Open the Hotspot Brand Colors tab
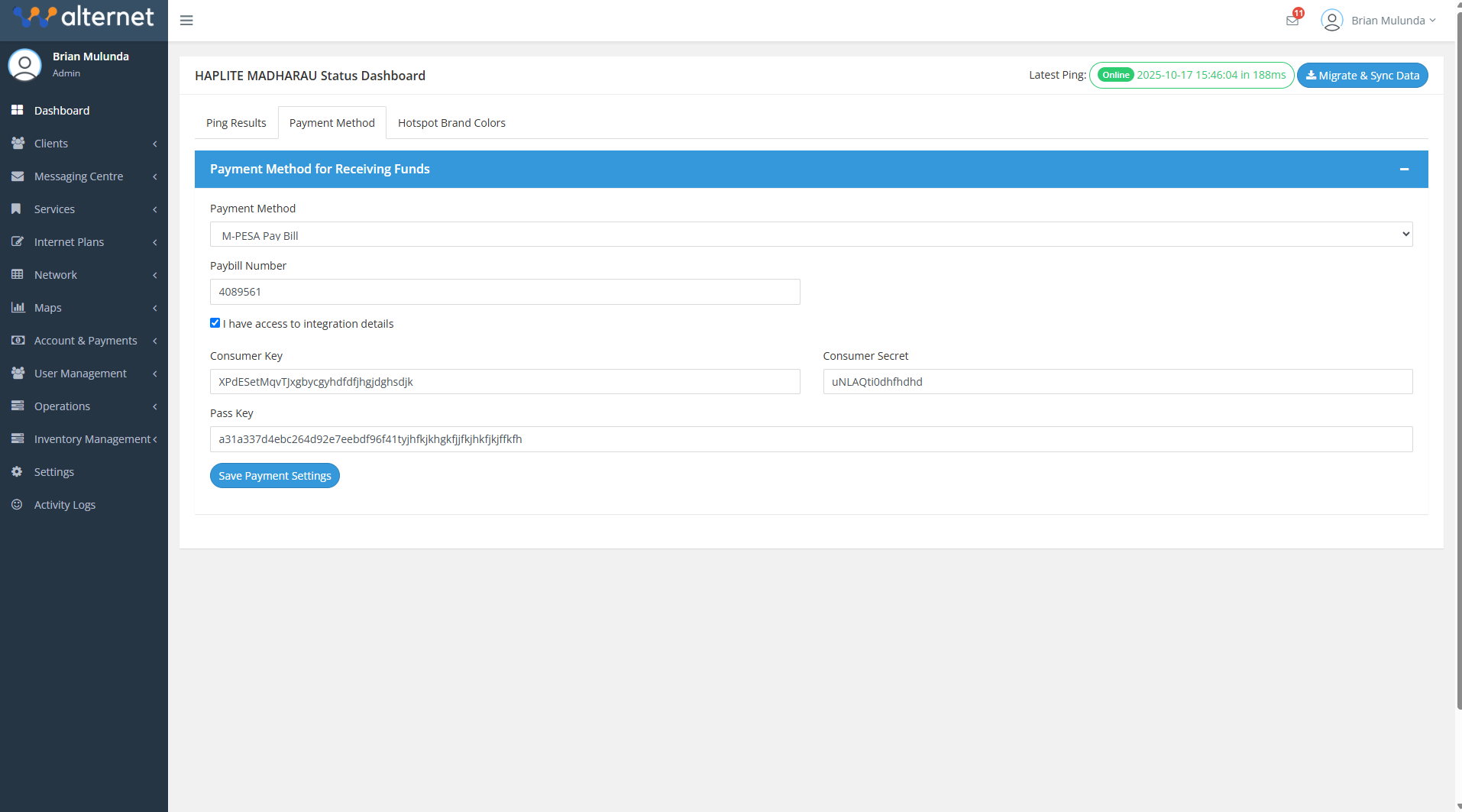Screen dimensions: 1462x812 point(451,122)
